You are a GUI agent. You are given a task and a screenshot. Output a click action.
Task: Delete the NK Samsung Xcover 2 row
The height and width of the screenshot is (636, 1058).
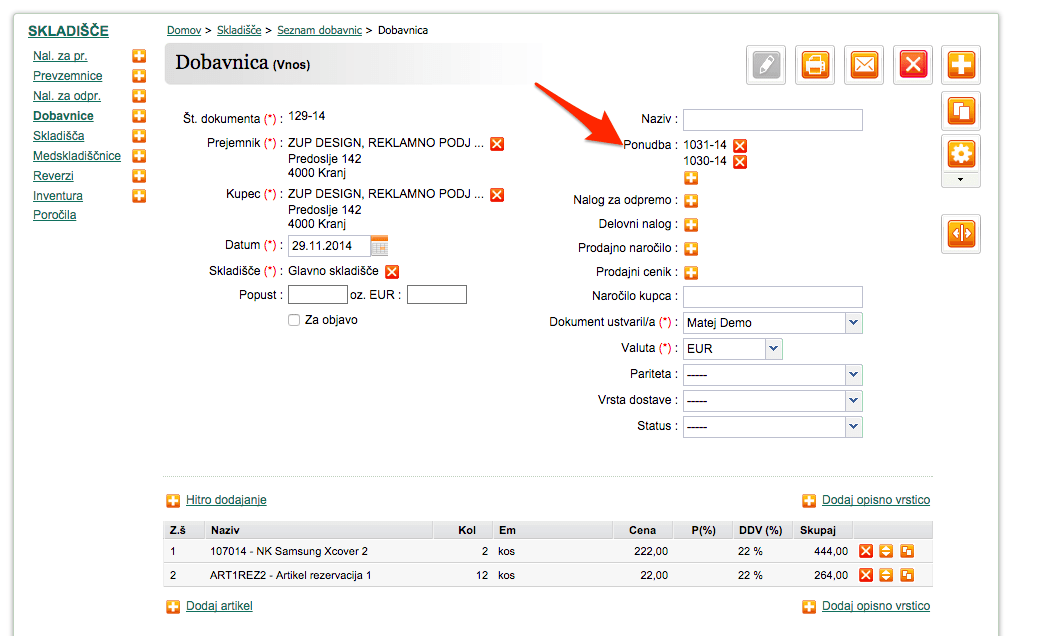866,551
